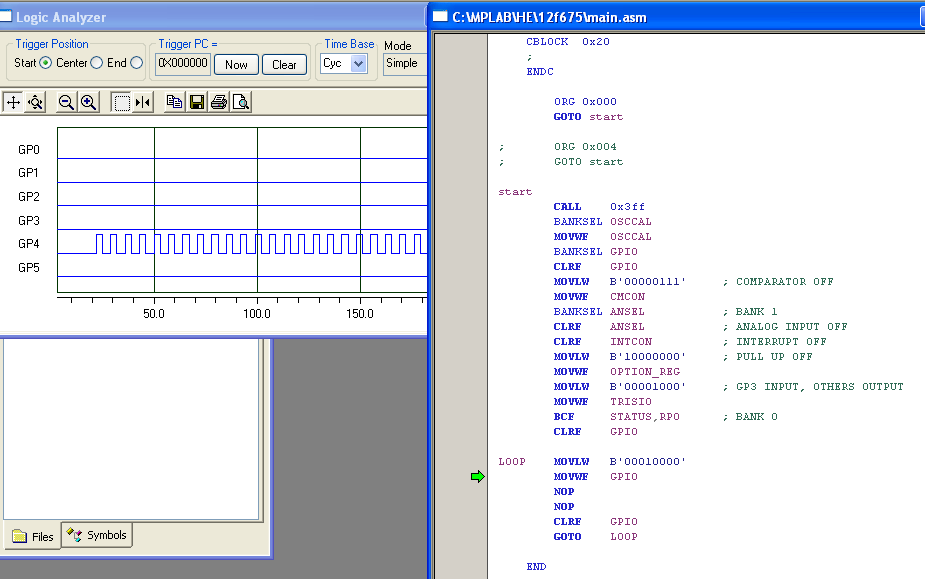Click the zoom-to-fit magnifier icon
This screenshot has width=925, height=579.
35,102
